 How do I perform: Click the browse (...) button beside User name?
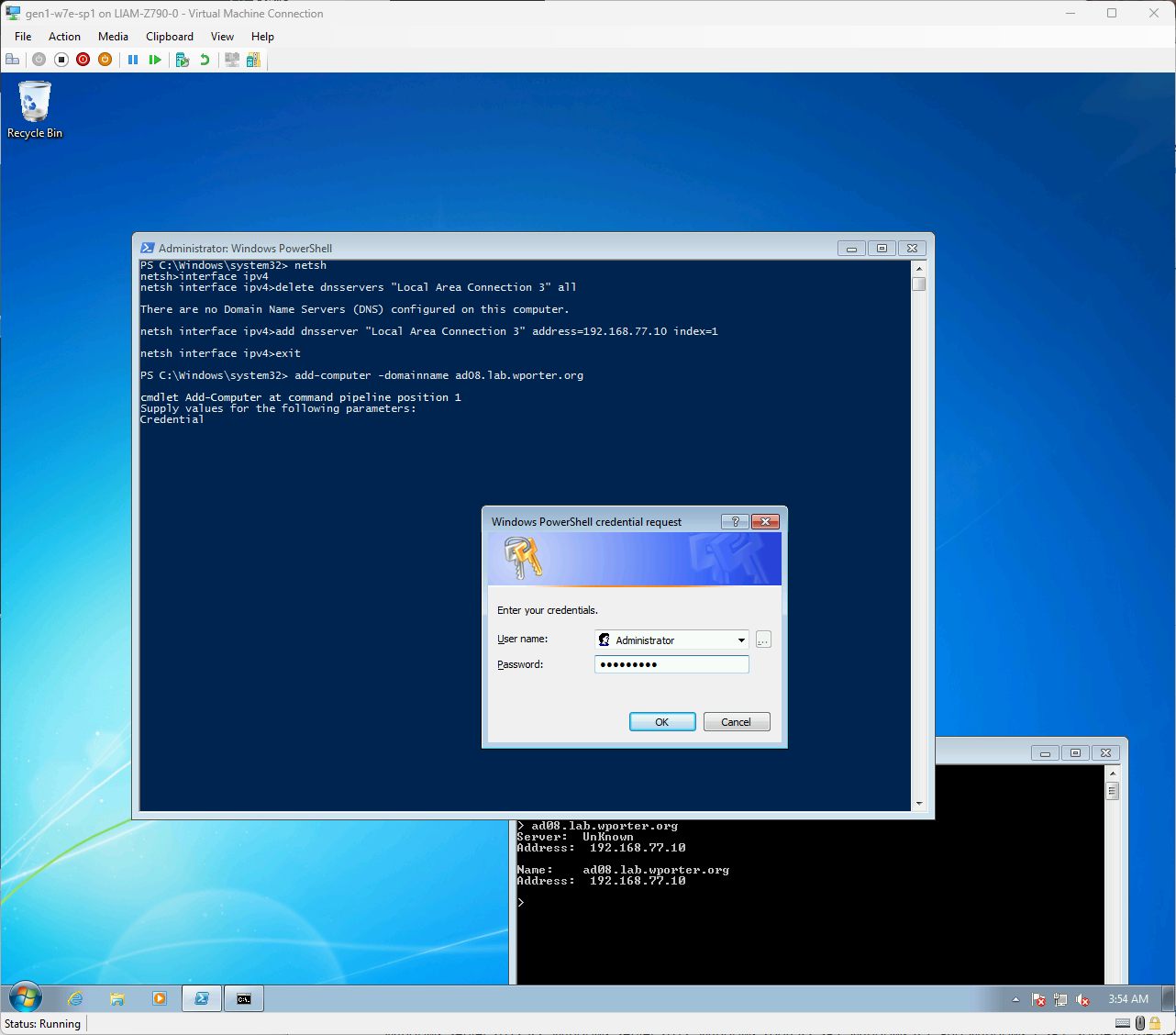tap(763, 640)
